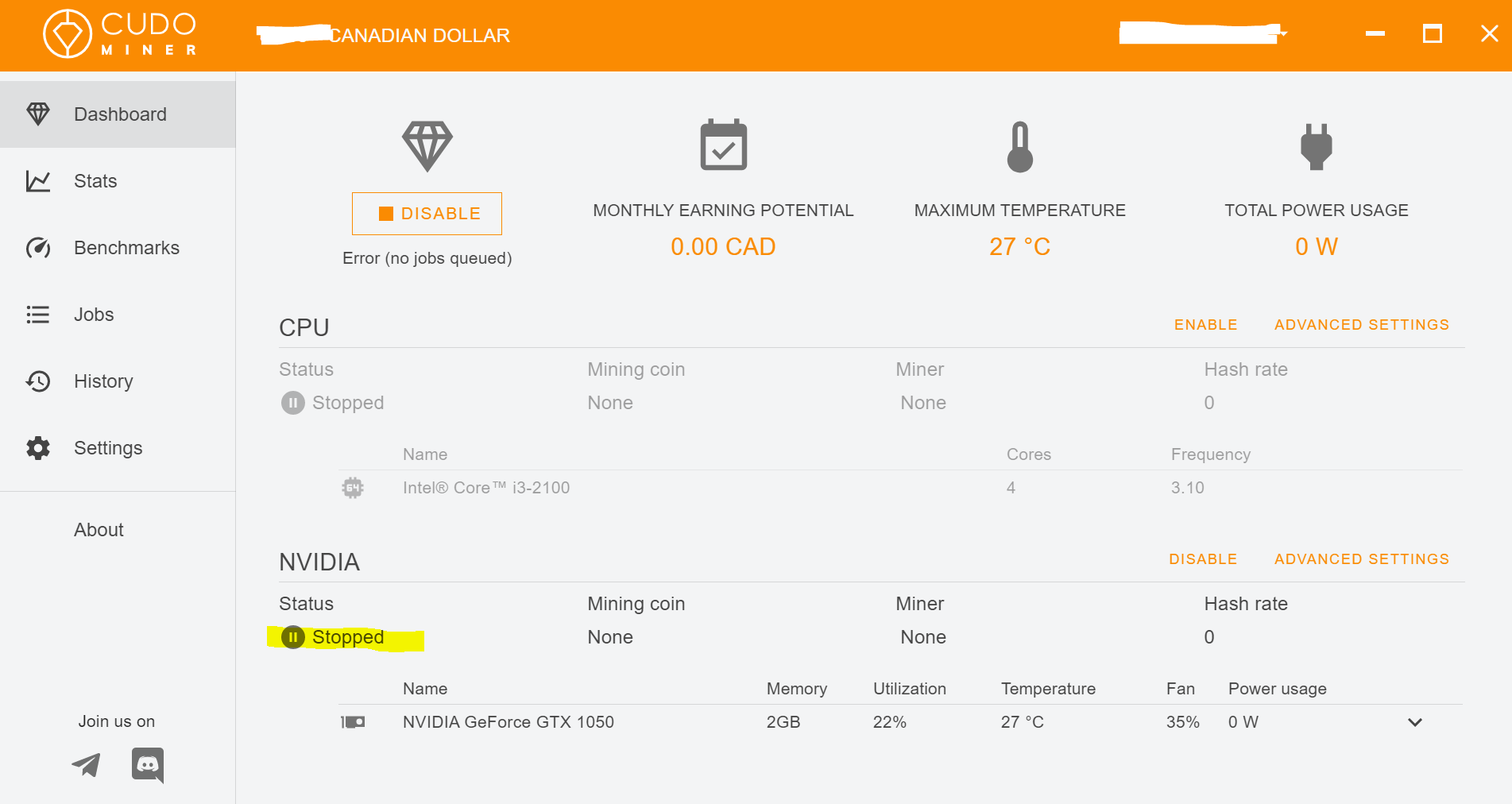Click the large diamond mining icon
The width and height of the screenshot is (1512, 804).
(427, 146)
